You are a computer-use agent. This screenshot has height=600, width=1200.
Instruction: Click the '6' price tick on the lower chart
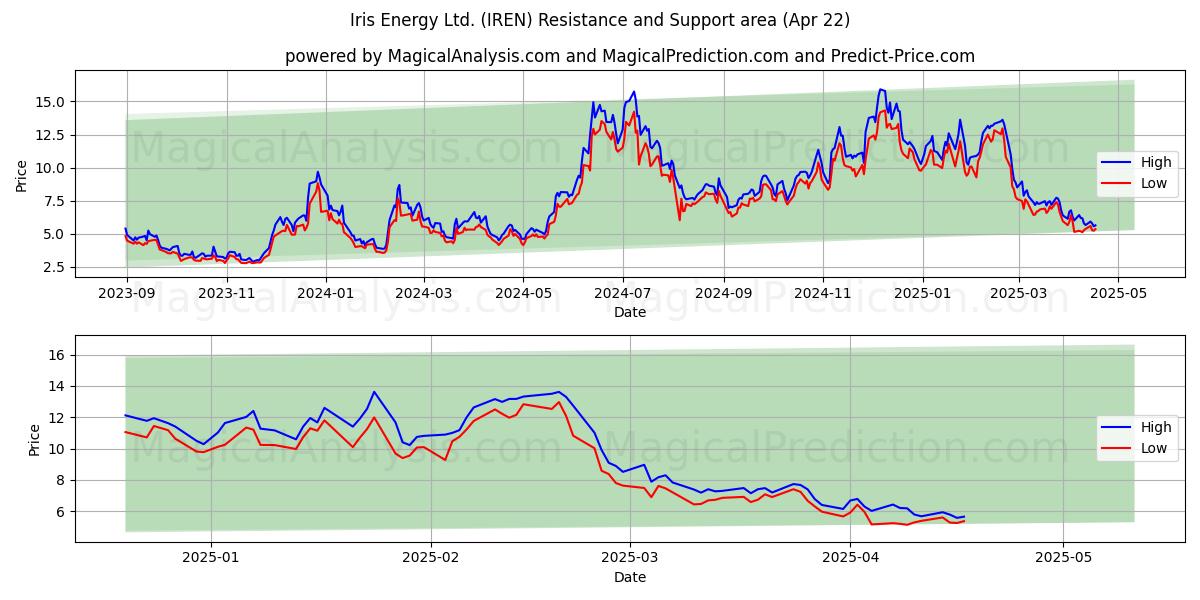point(61,512)
